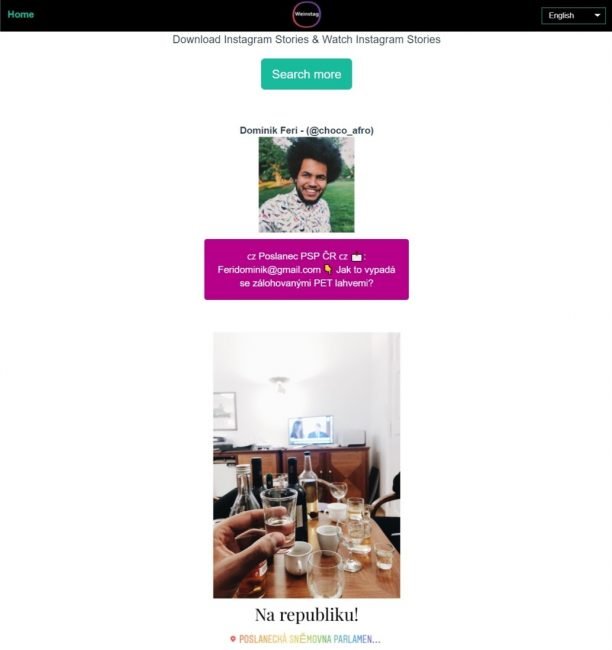
Task: Click the pointing-down hand emoji in bio
Action: pos(328,270)
